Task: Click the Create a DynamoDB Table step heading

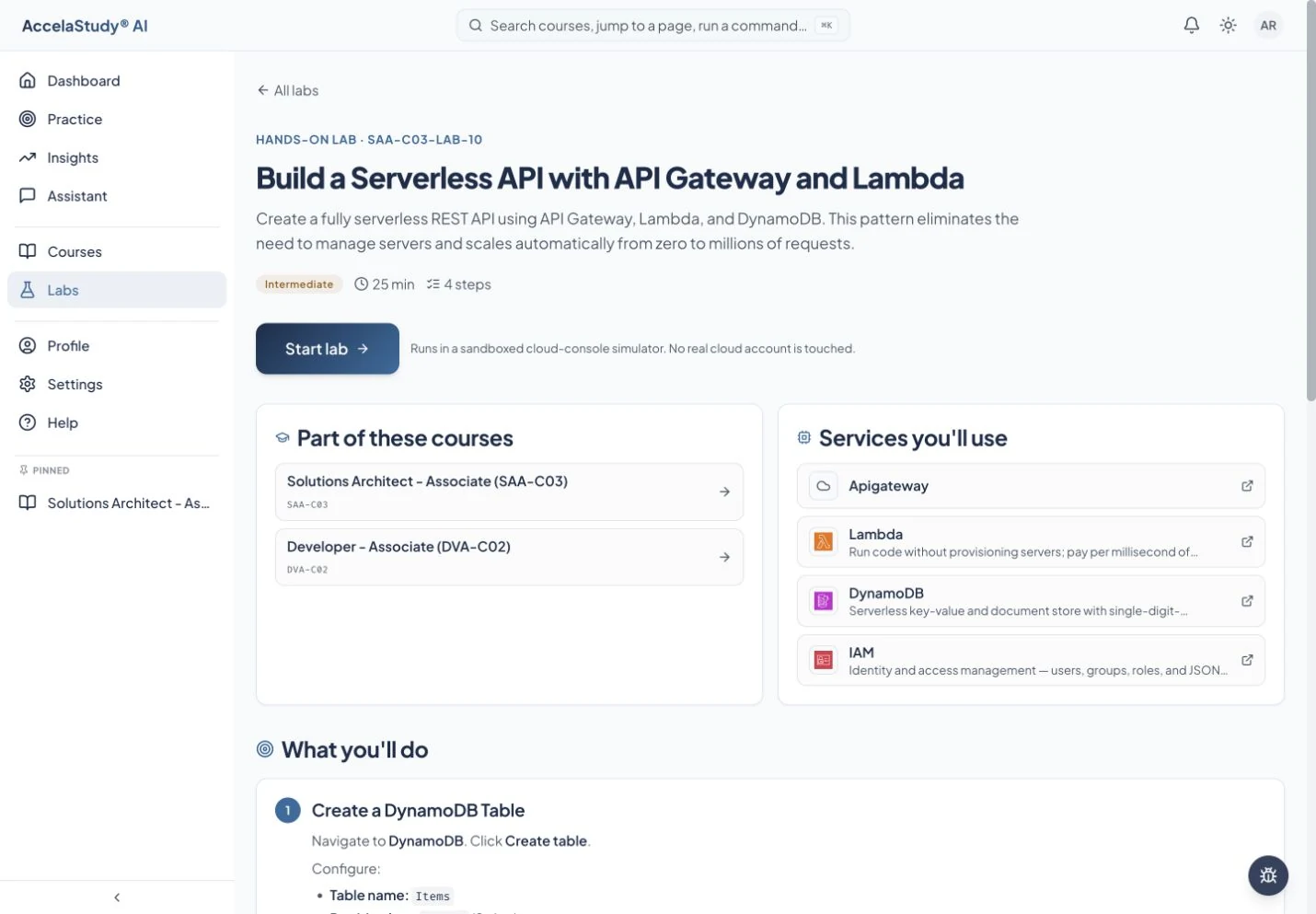Action: 418,810
